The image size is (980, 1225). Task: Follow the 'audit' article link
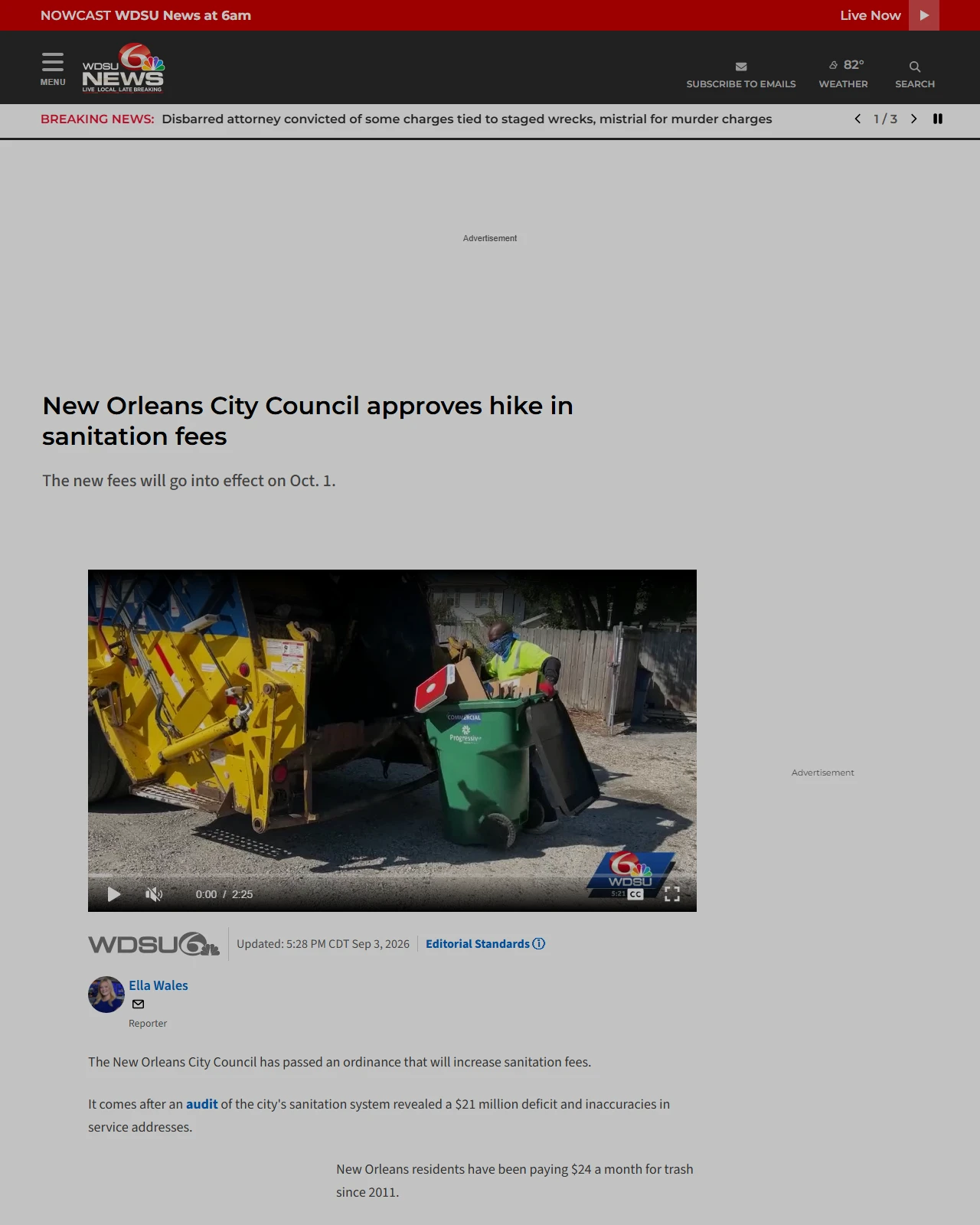pos(202,1104)
